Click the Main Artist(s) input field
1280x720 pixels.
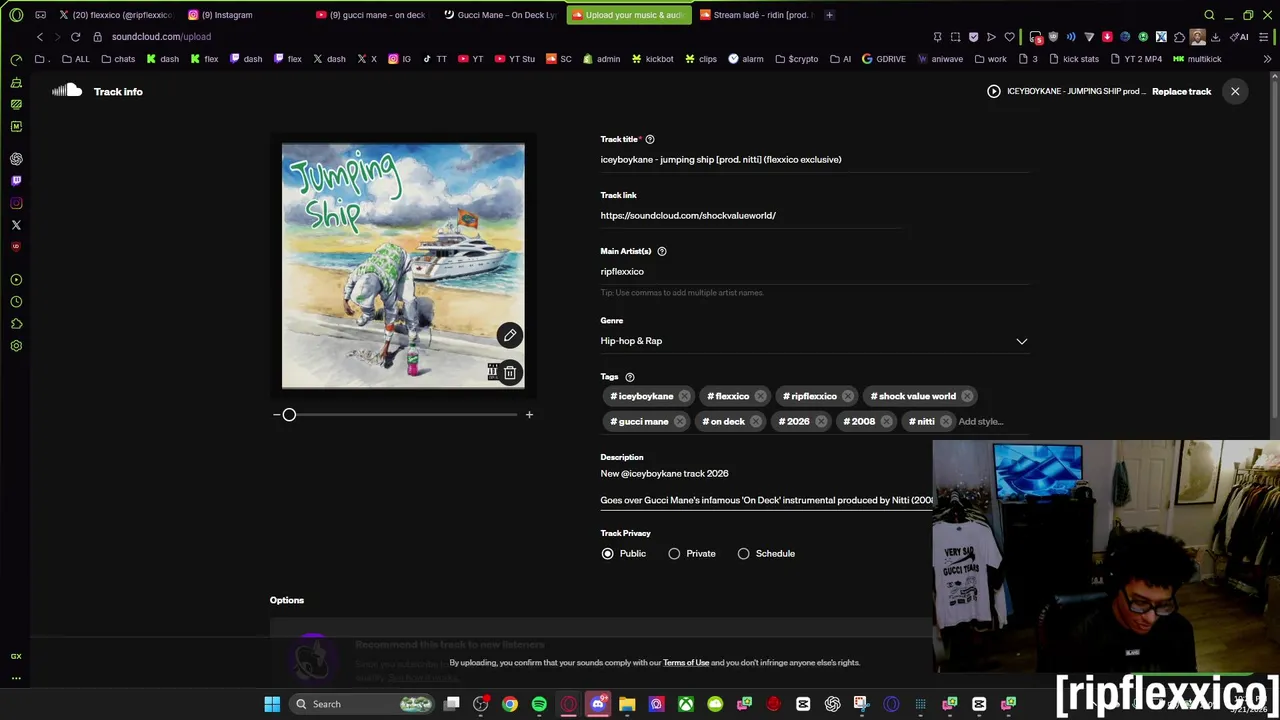814,271
